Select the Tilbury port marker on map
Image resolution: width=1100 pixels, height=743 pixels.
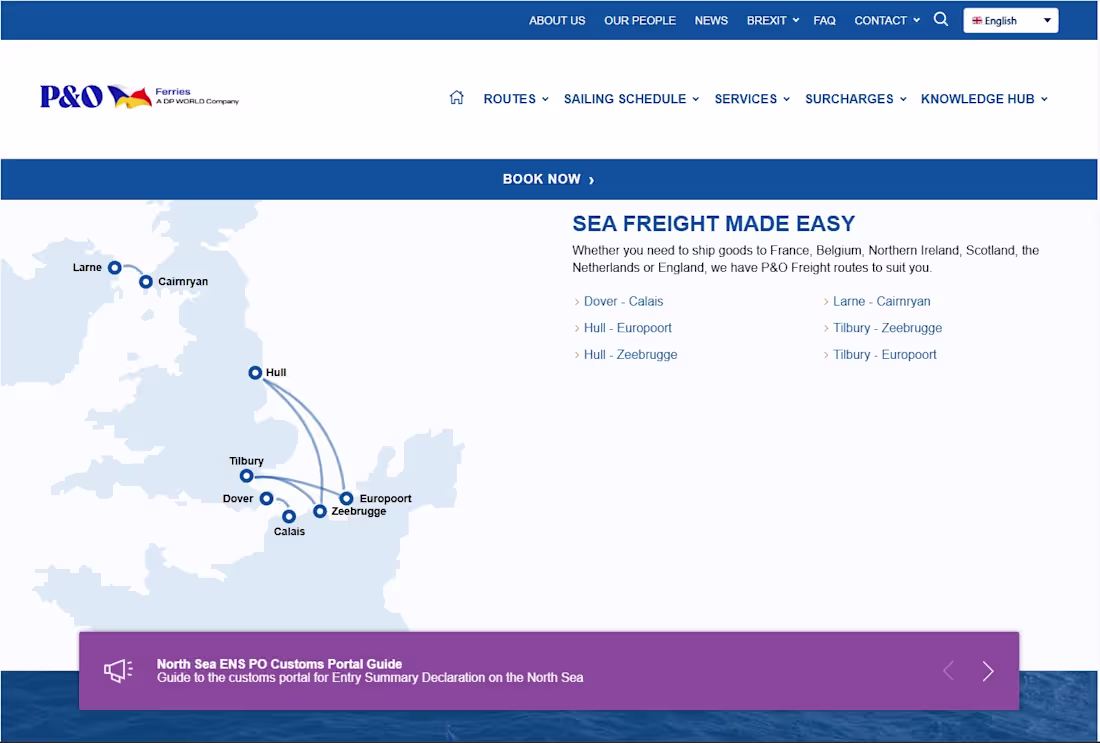click(246, 476)
